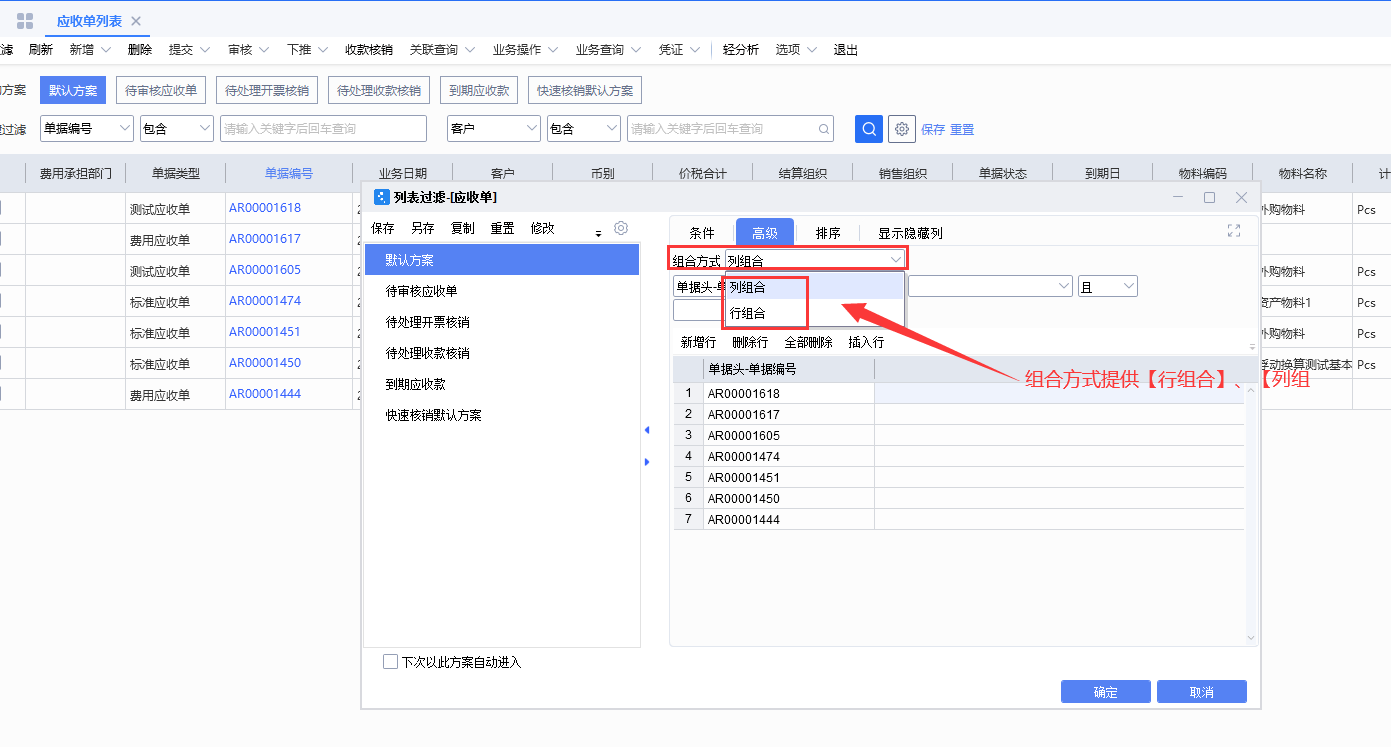The image size is (1391, 747).
Task: Click the 列表过滤 dialog title icon
Action: (x=381, y=197)
